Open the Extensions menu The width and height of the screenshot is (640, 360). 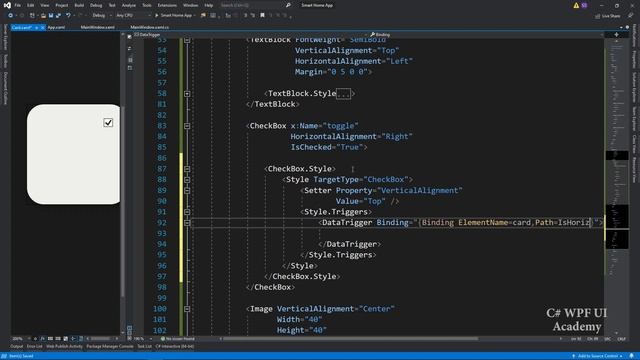click(x=167, y=5)
